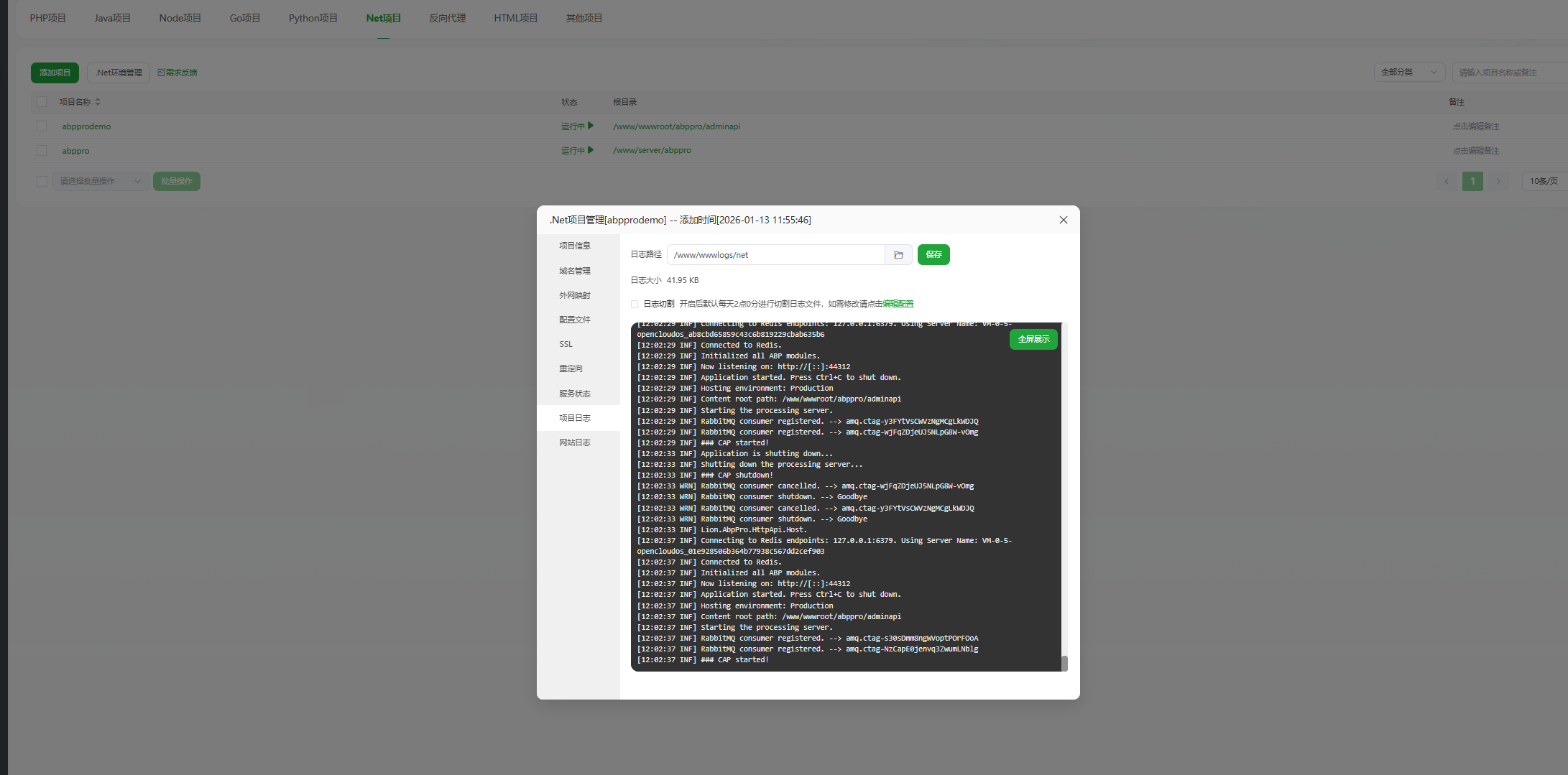Go to the next page arrow
The image size is (1568, 775).
(1498, 181)
